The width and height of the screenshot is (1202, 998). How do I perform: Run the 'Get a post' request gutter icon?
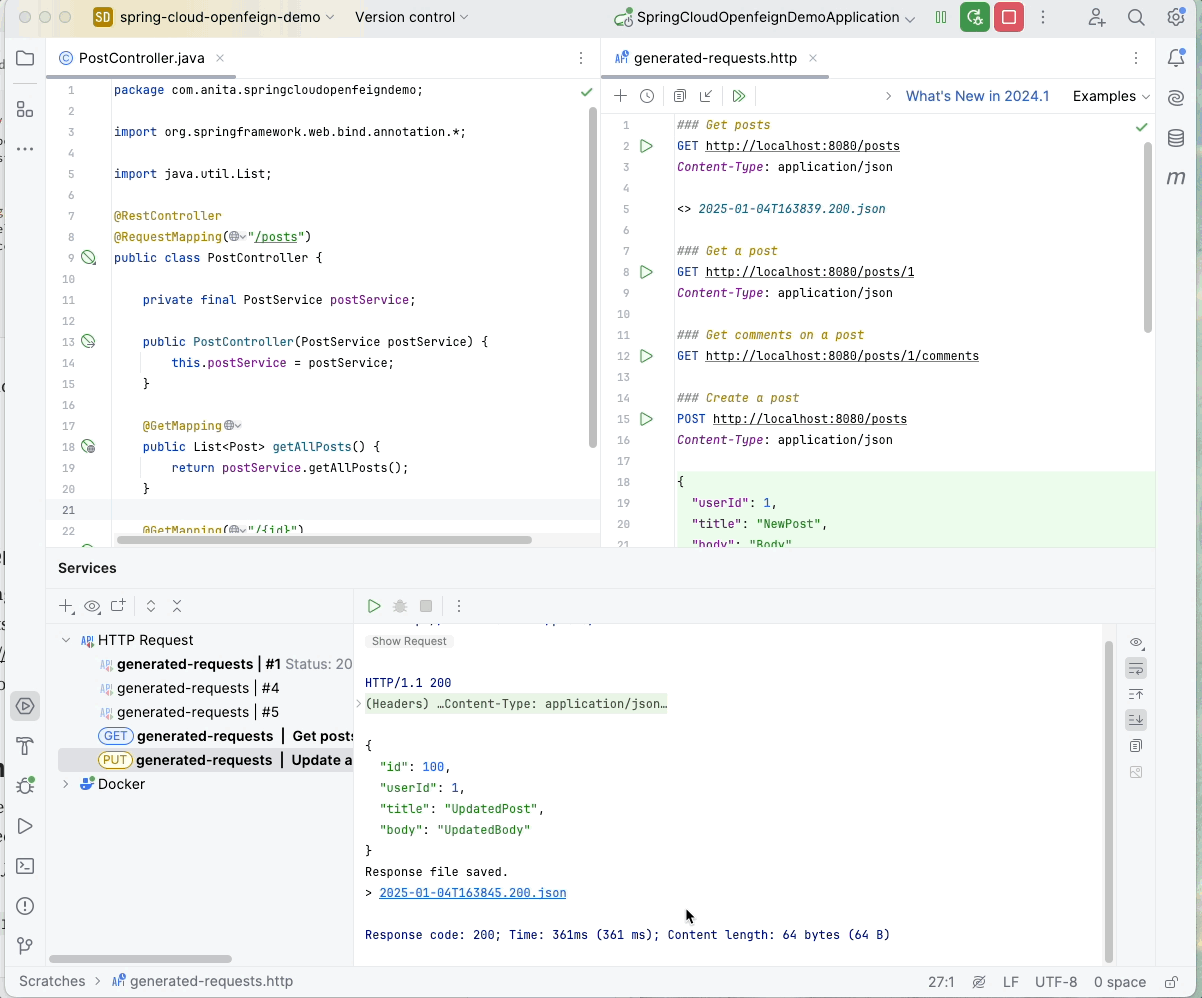pos(646,272)
